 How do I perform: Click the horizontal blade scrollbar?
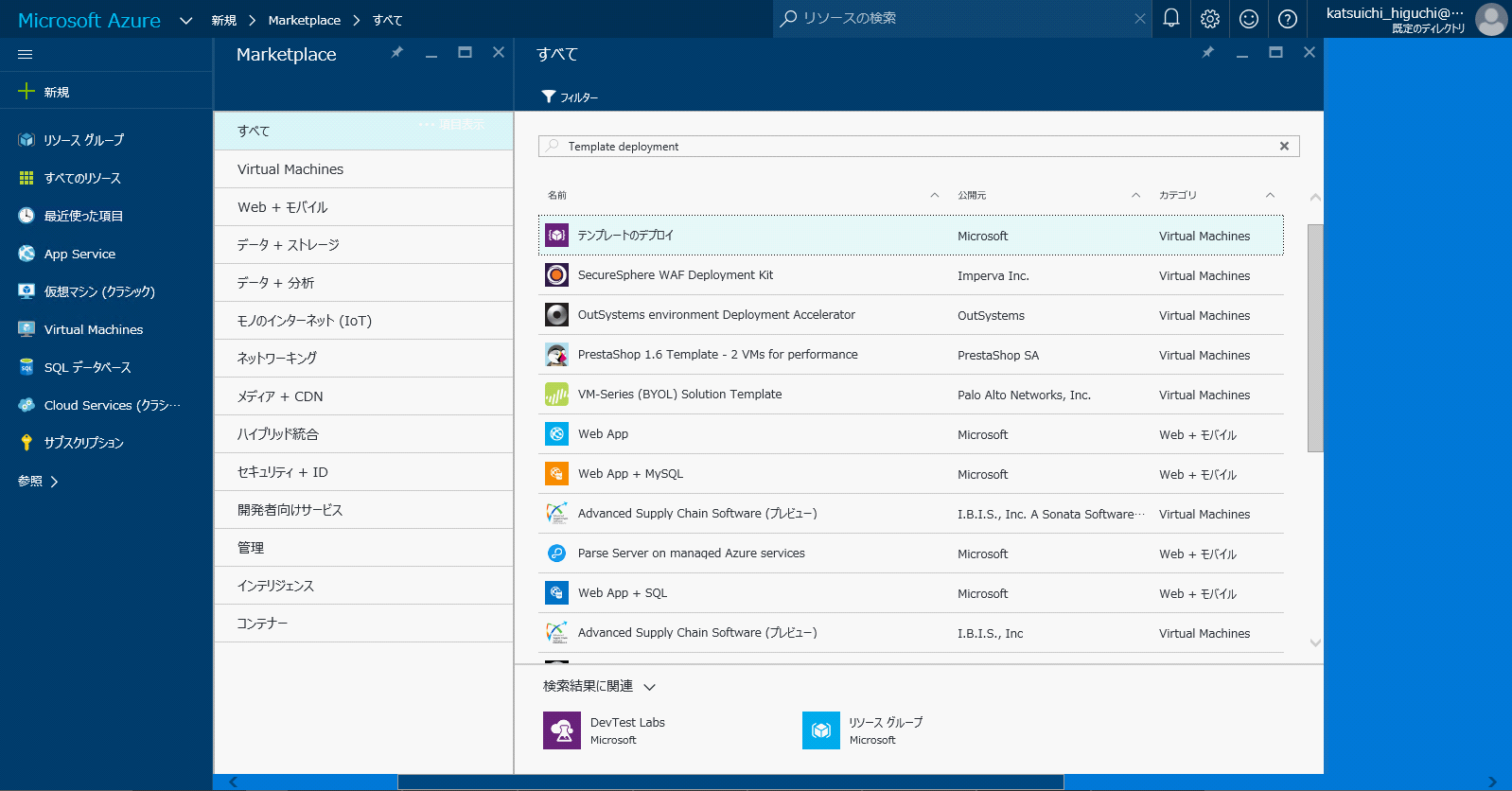pyautogui.click(x=730, y=782)
